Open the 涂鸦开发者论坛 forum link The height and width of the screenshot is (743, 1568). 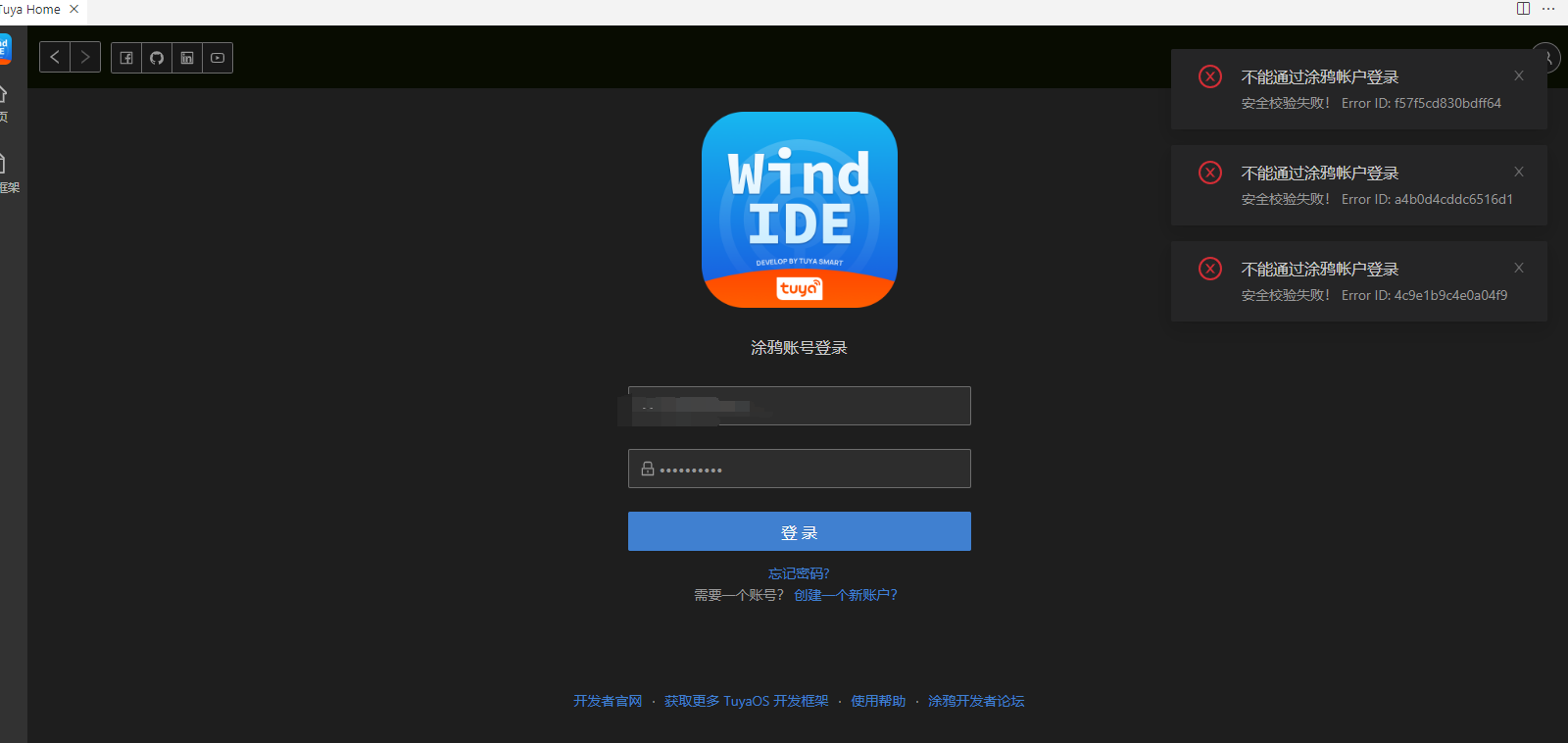(x=976, y=701)
